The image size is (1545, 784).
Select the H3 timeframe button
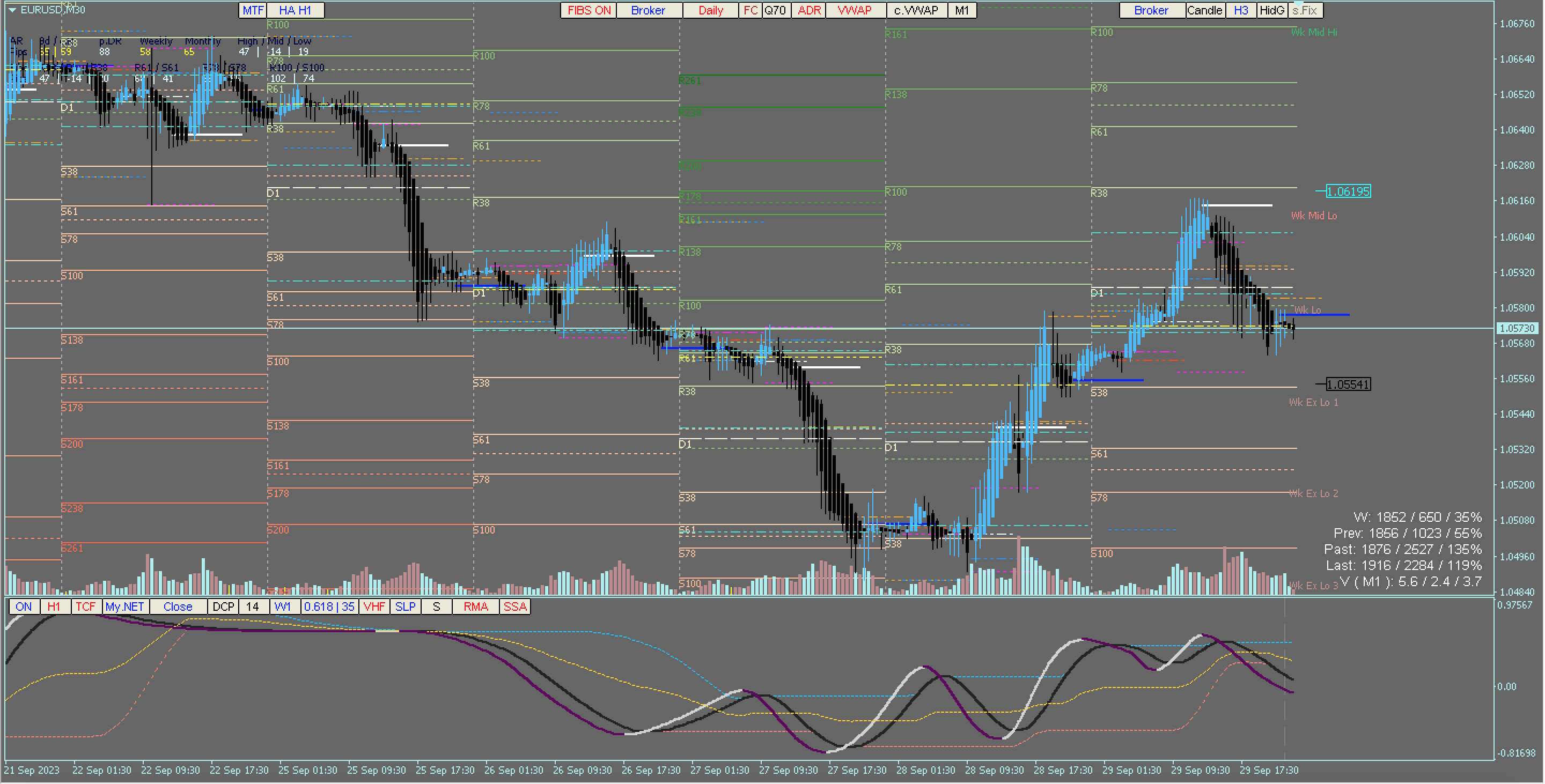click(1241, 10)
